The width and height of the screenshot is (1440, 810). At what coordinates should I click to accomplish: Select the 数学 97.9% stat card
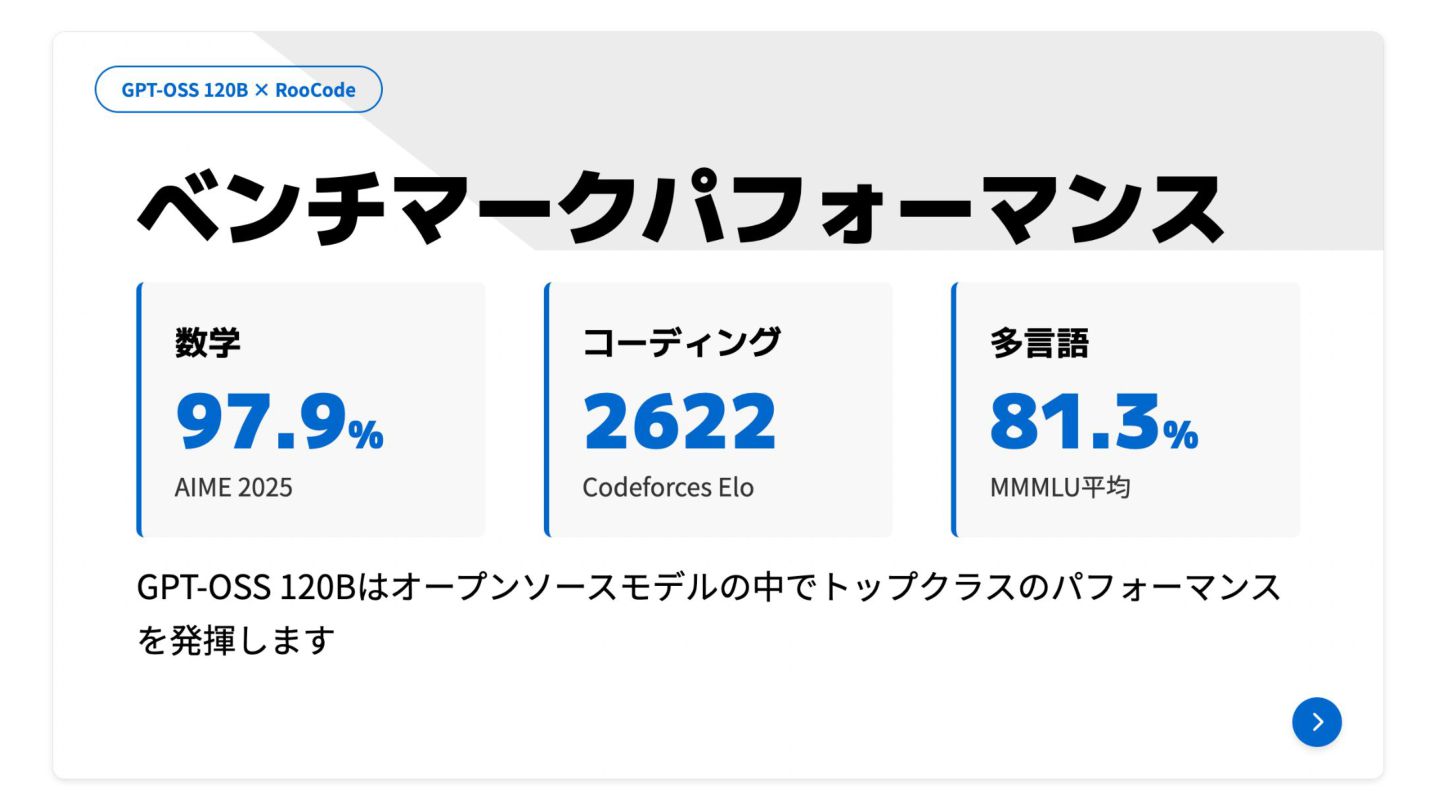311,410
